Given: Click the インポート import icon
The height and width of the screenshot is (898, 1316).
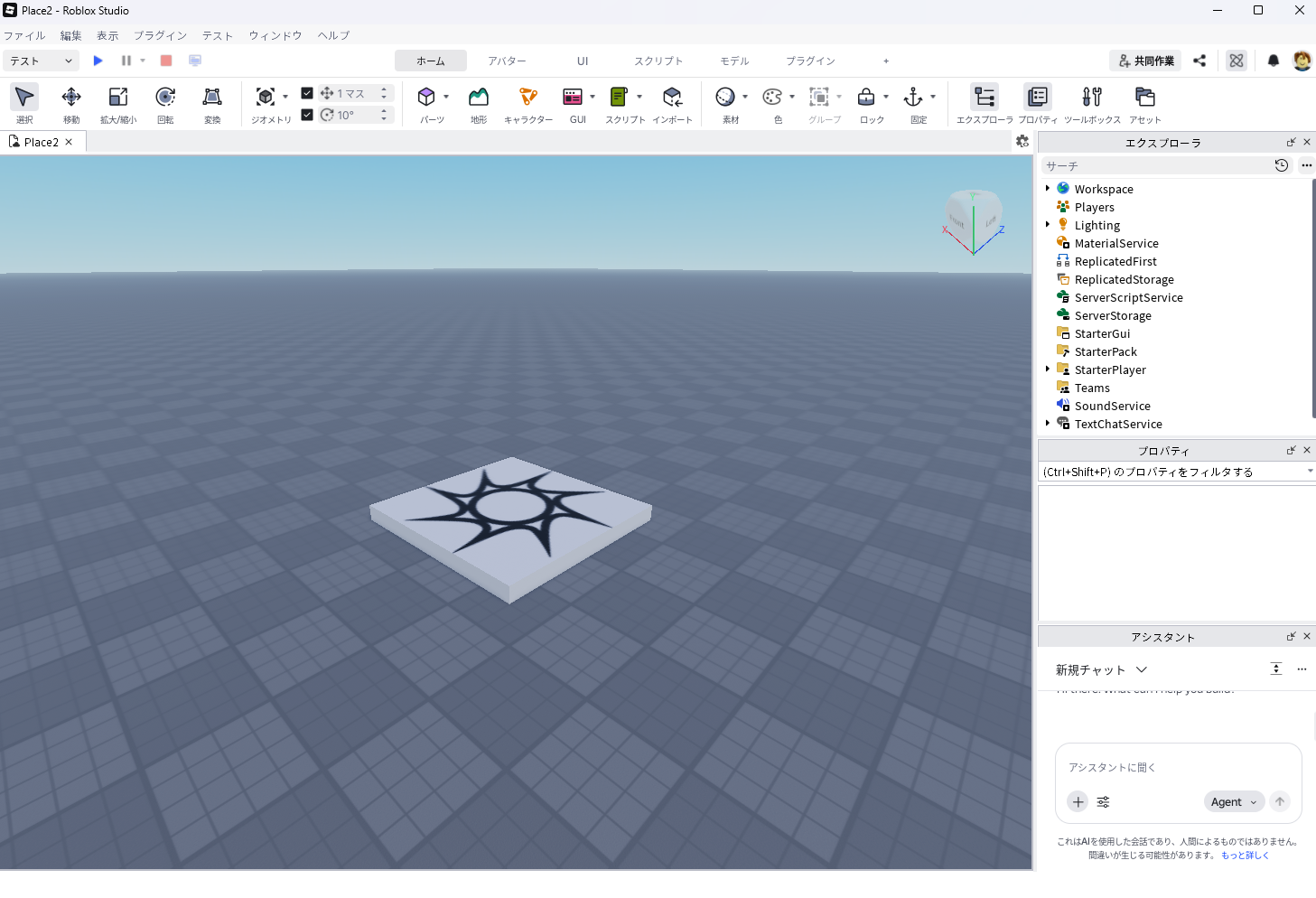Looking at the screenshot, I should click(672, 103).
